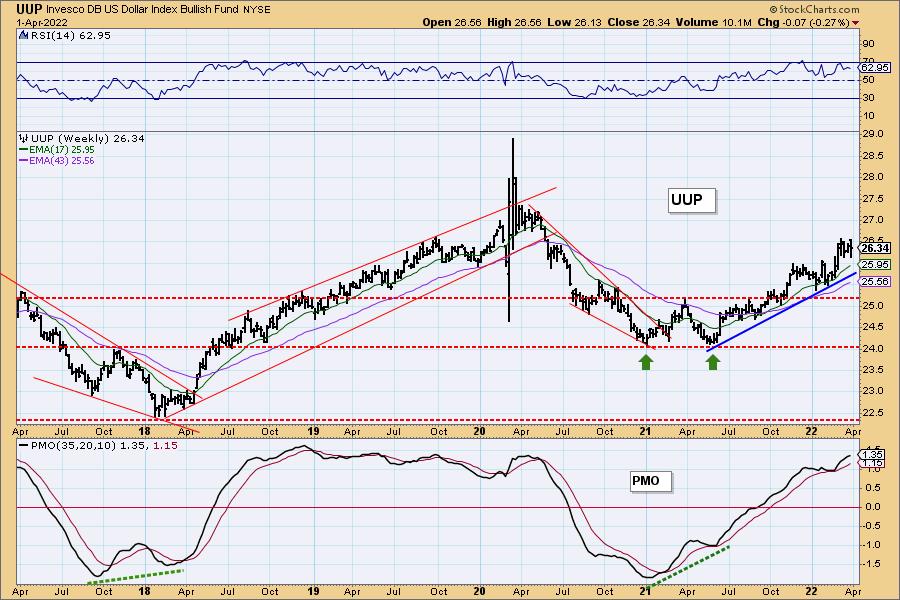Click the "RSI(14) 62.95" legend label
The height and width of the screenshot is (600, 900).
click(x=71, y=36)
